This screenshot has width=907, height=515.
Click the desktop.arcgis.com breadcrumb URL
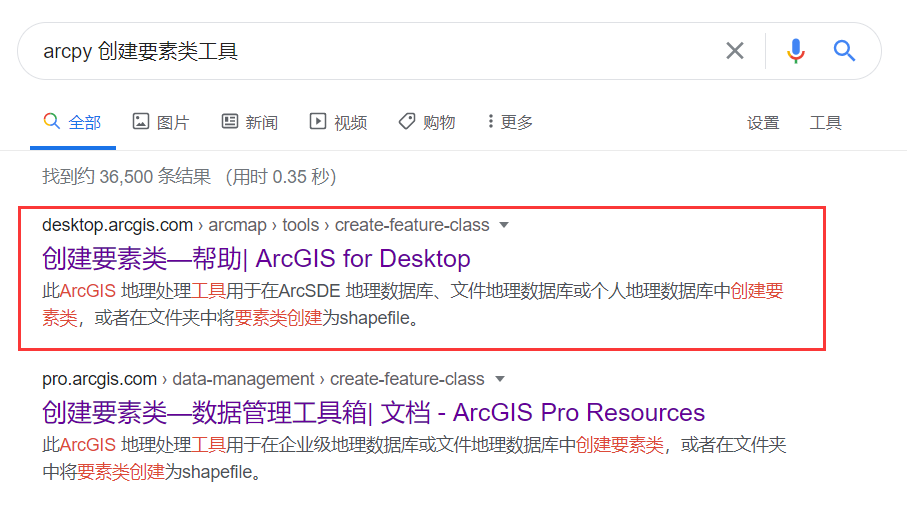[x=266, y=225]
